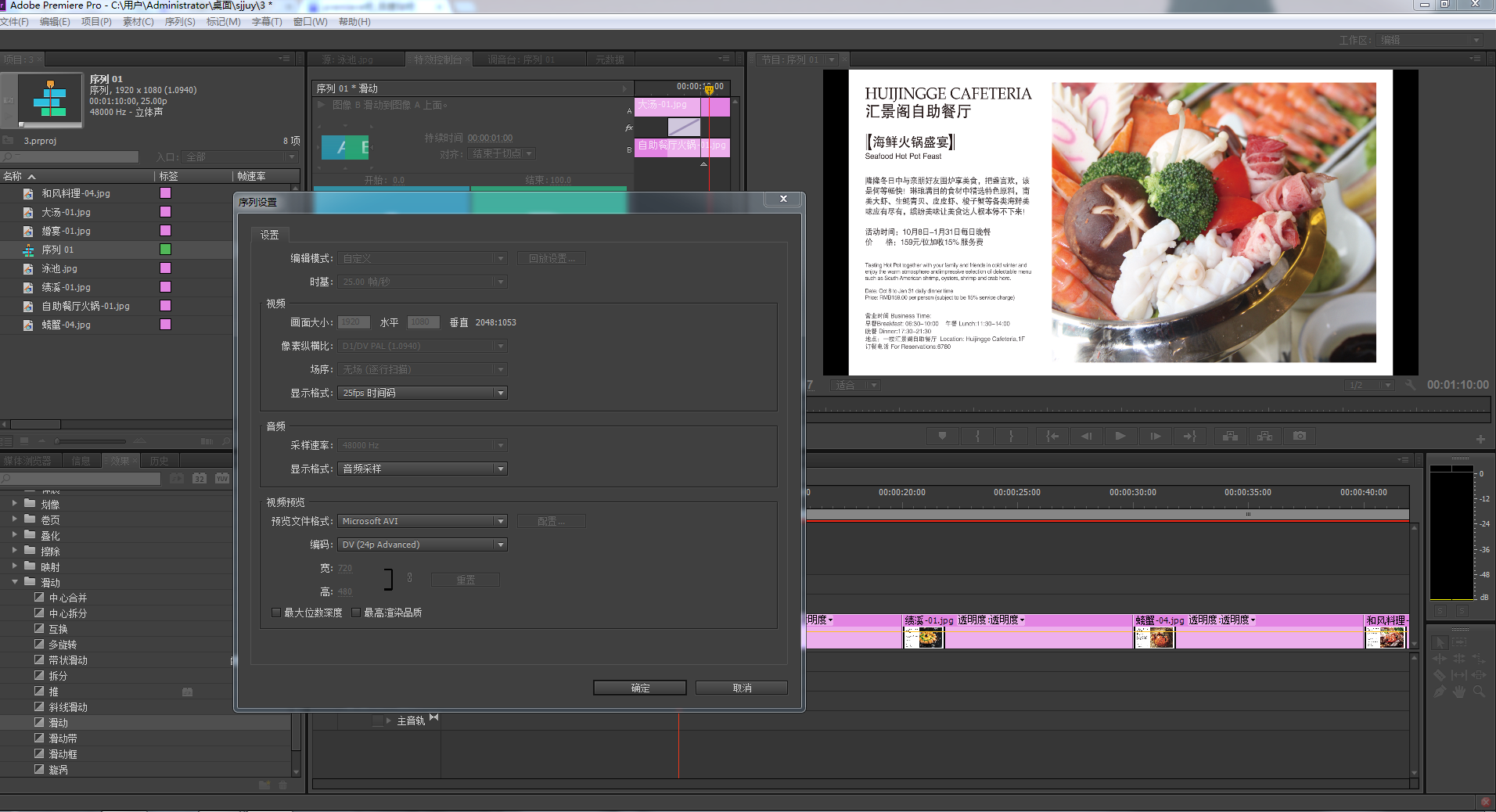
Task: Enable 最大位数深度 checkbox
Action: (x=276, y=613)
